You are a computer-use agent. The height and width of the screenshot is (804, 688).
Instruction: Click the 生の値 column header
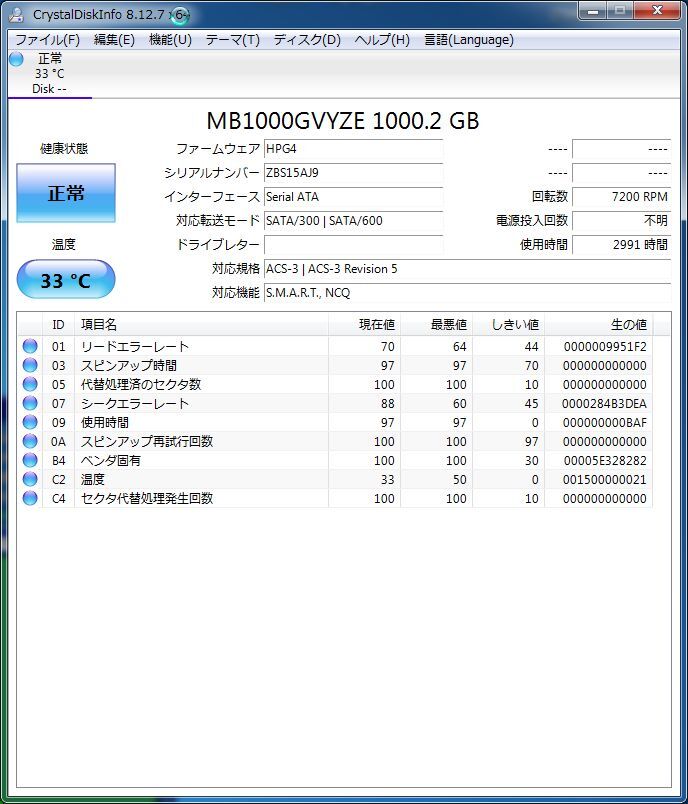click(x=628, y=325)
